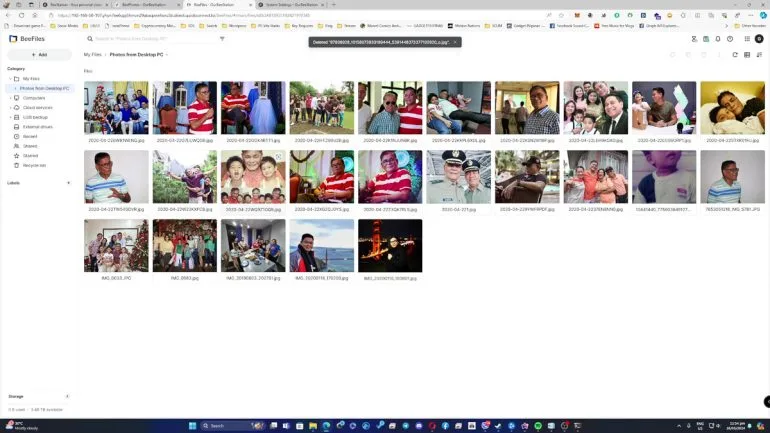
Task: Open a new browser tab with plus
Action: (334, 4)
